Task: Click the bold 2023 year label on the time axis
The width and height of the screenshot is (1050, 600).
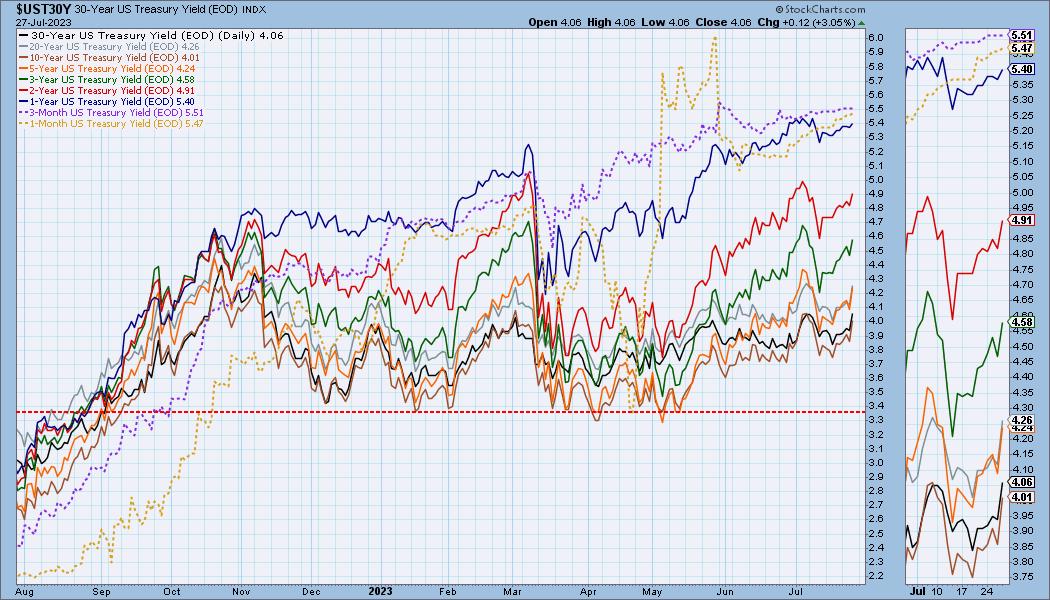Action: [380, 592]
